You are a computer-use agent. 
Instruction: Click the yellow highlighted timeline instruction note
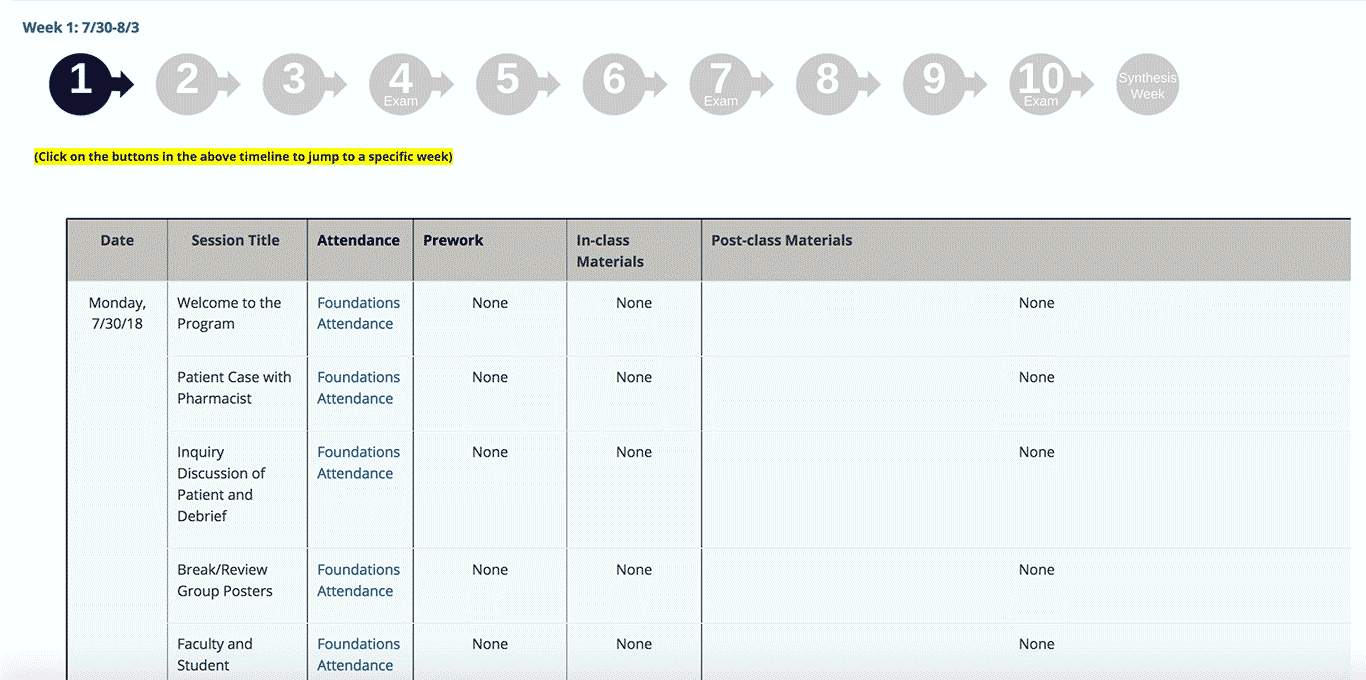[243, 157]
